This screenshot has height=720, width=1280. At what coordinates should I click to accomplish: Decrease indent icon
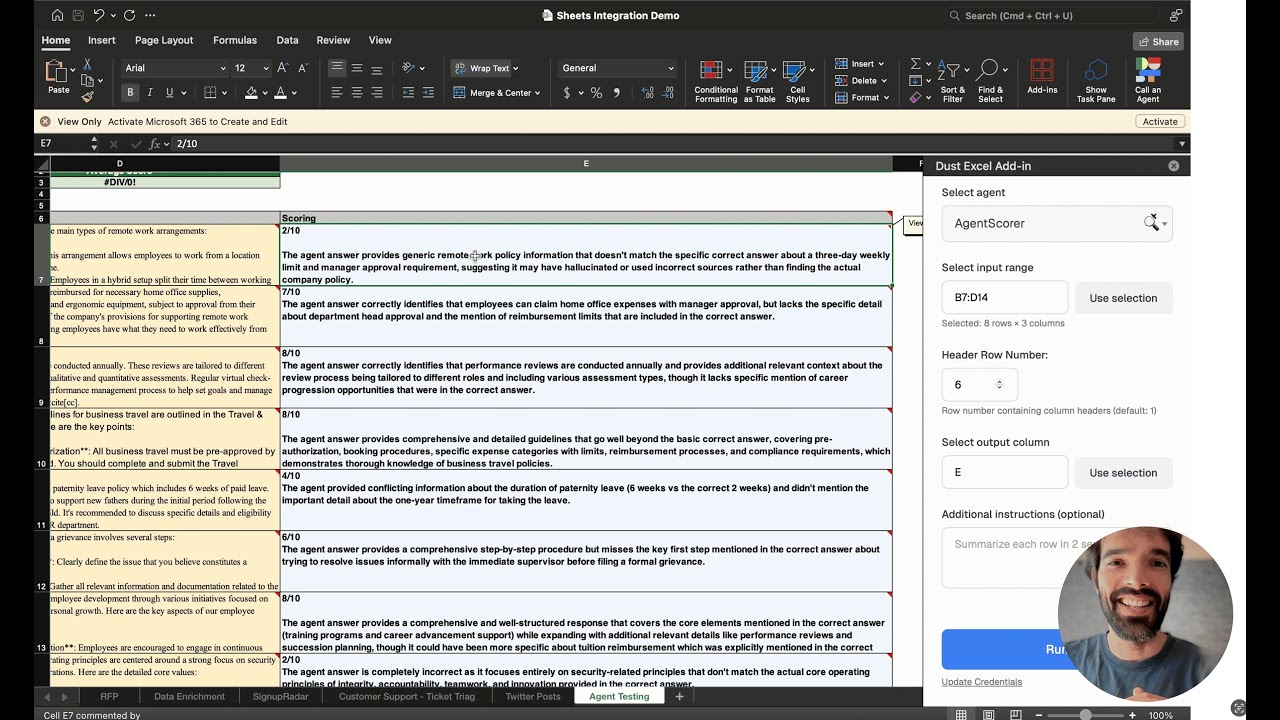(x=408, y=93)
